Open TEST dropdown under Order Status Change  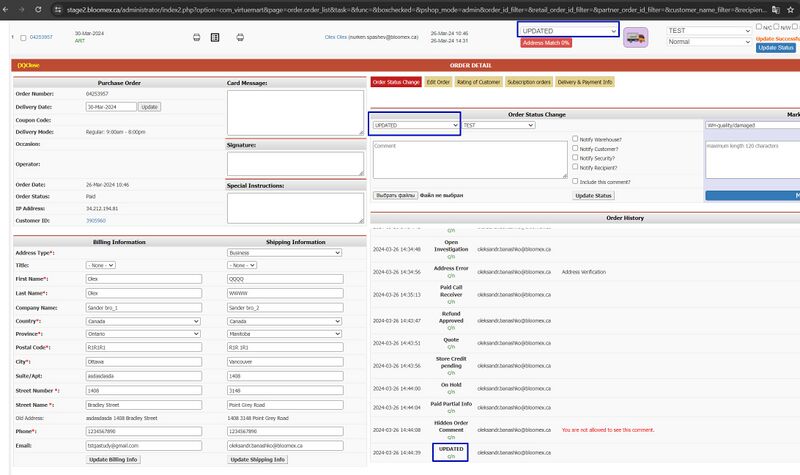click(x=498, y=125)
